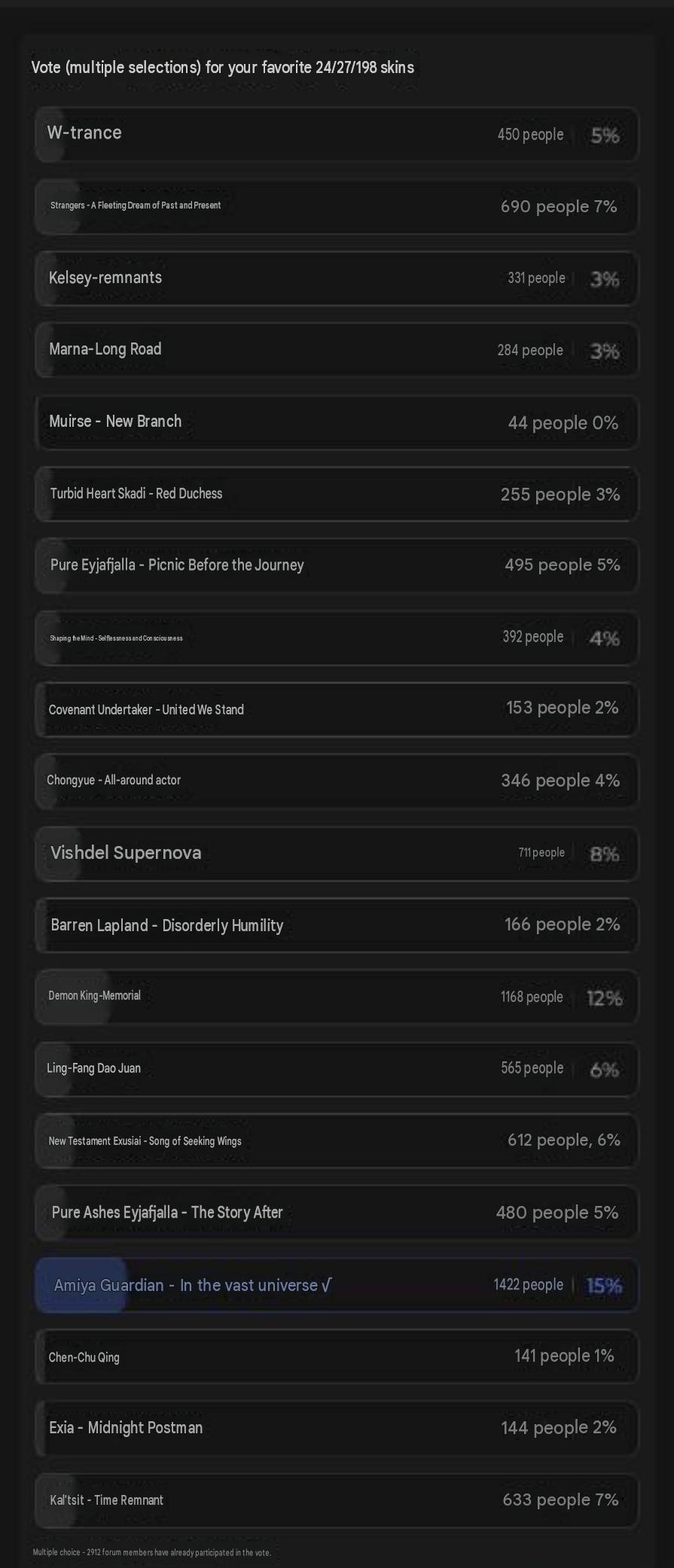
Task: Choose the Vishdel Supernova poll row
Action: (x=337, y=854)
